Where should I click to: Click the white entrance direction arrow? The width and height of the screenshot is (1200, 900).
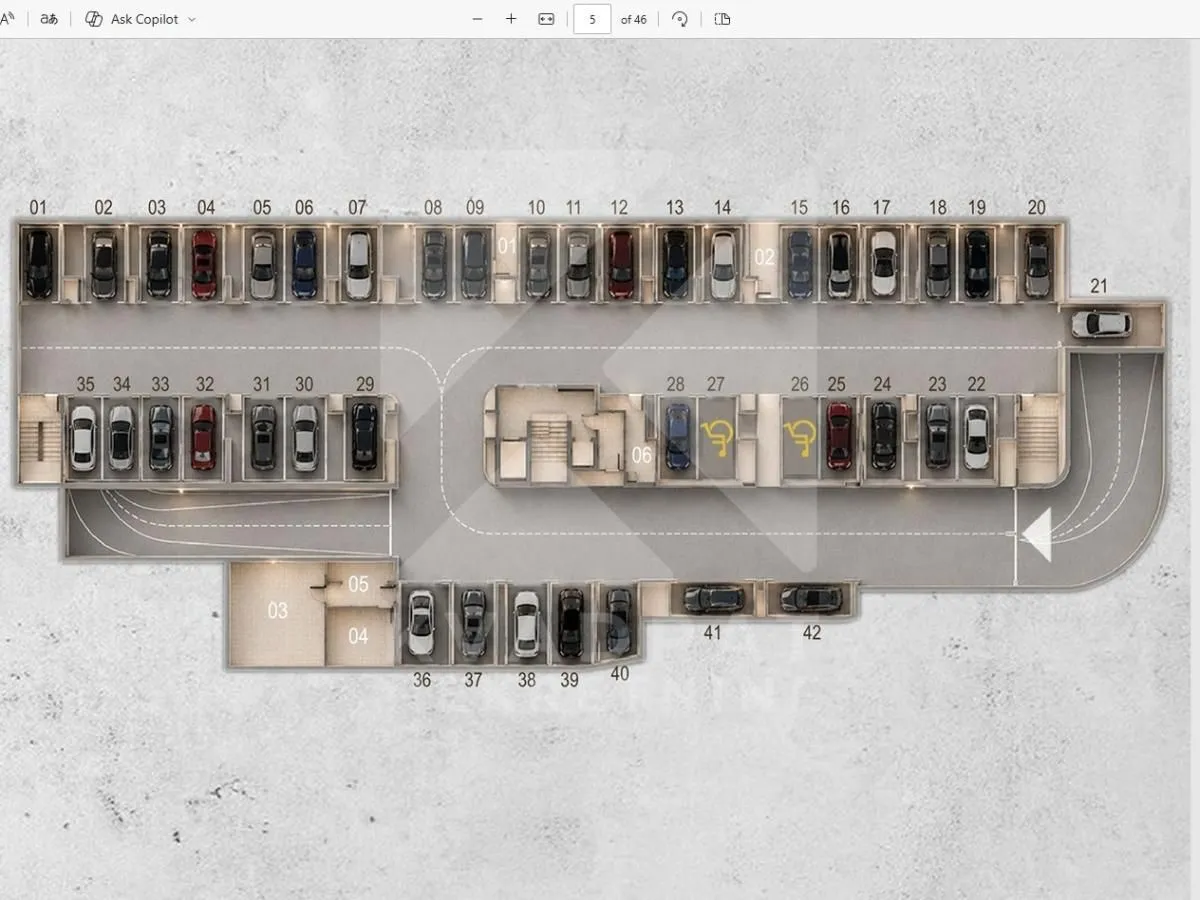point(1037,535)
